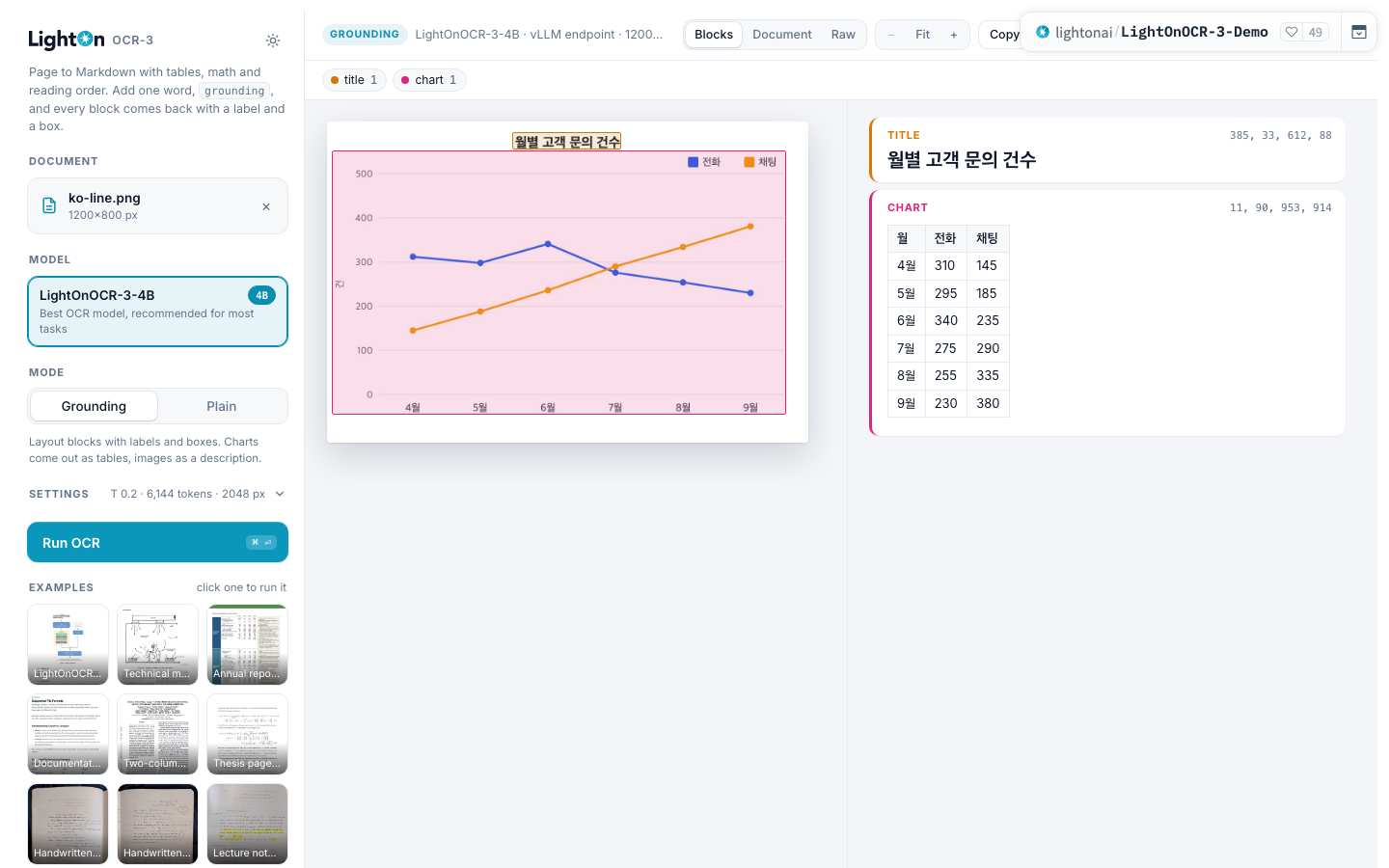Click the ko-line.png file document icon

coord(49,205)
